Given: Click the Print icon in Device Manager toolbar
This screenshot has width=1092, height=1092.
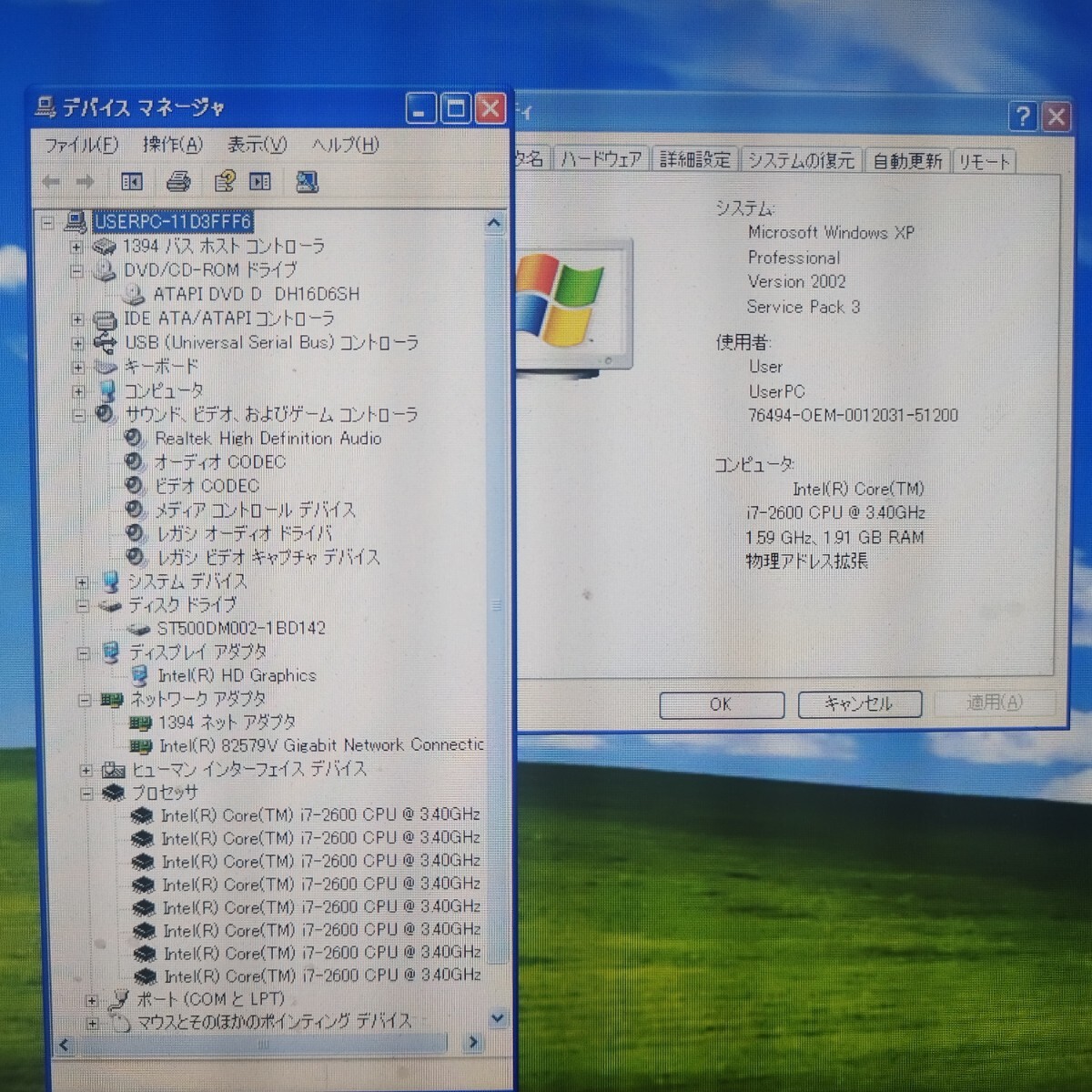Looking at the screenshot, I should click(179, 181).
